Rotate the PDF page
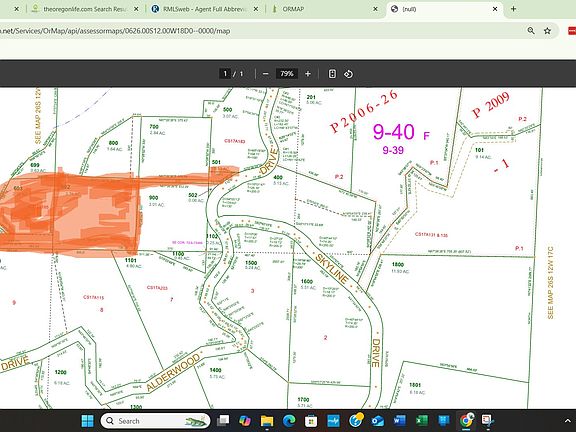This screenshot has height=432, width=576. pos(348,74)
